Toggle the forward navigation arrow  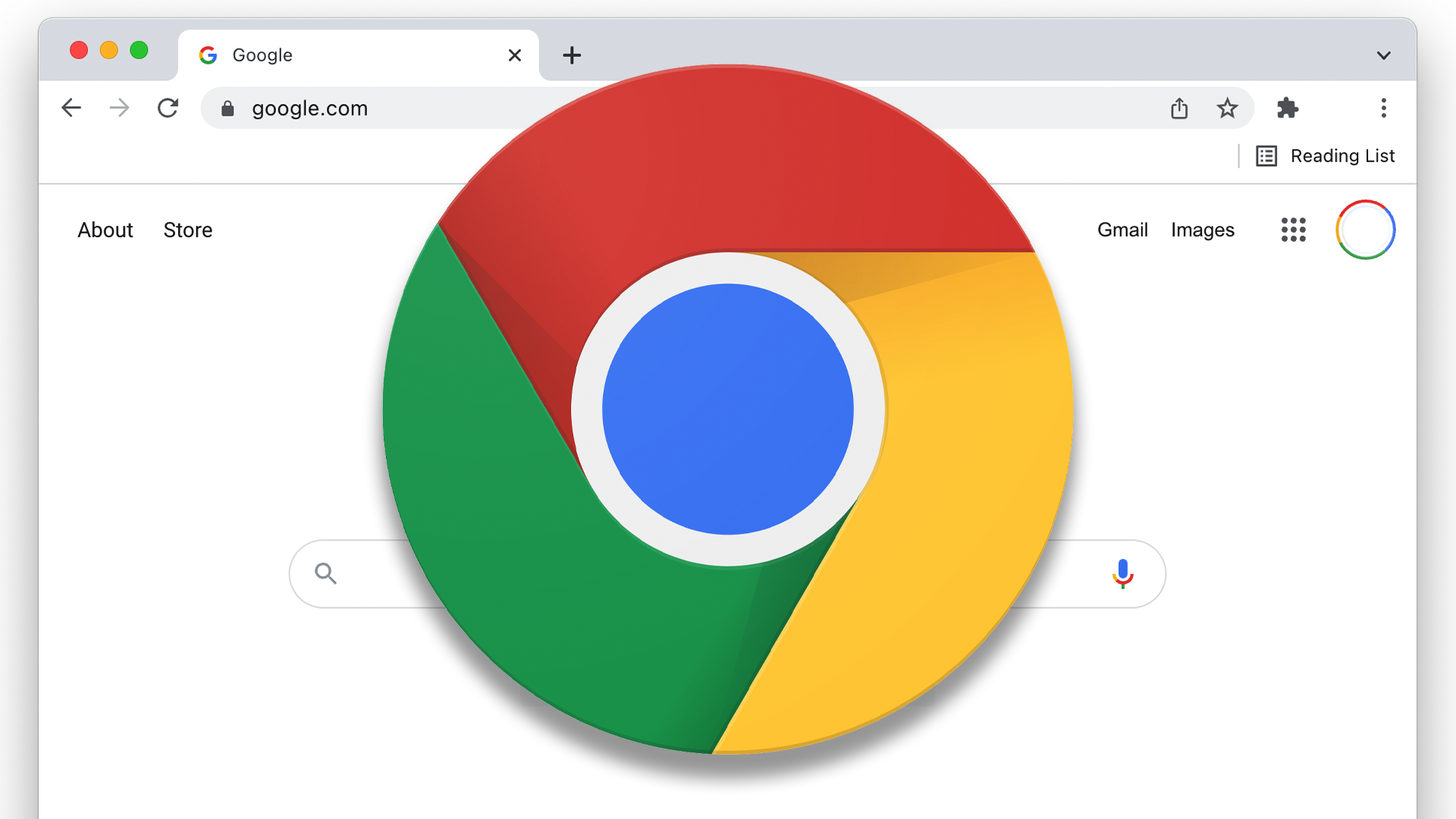[120, 107]
